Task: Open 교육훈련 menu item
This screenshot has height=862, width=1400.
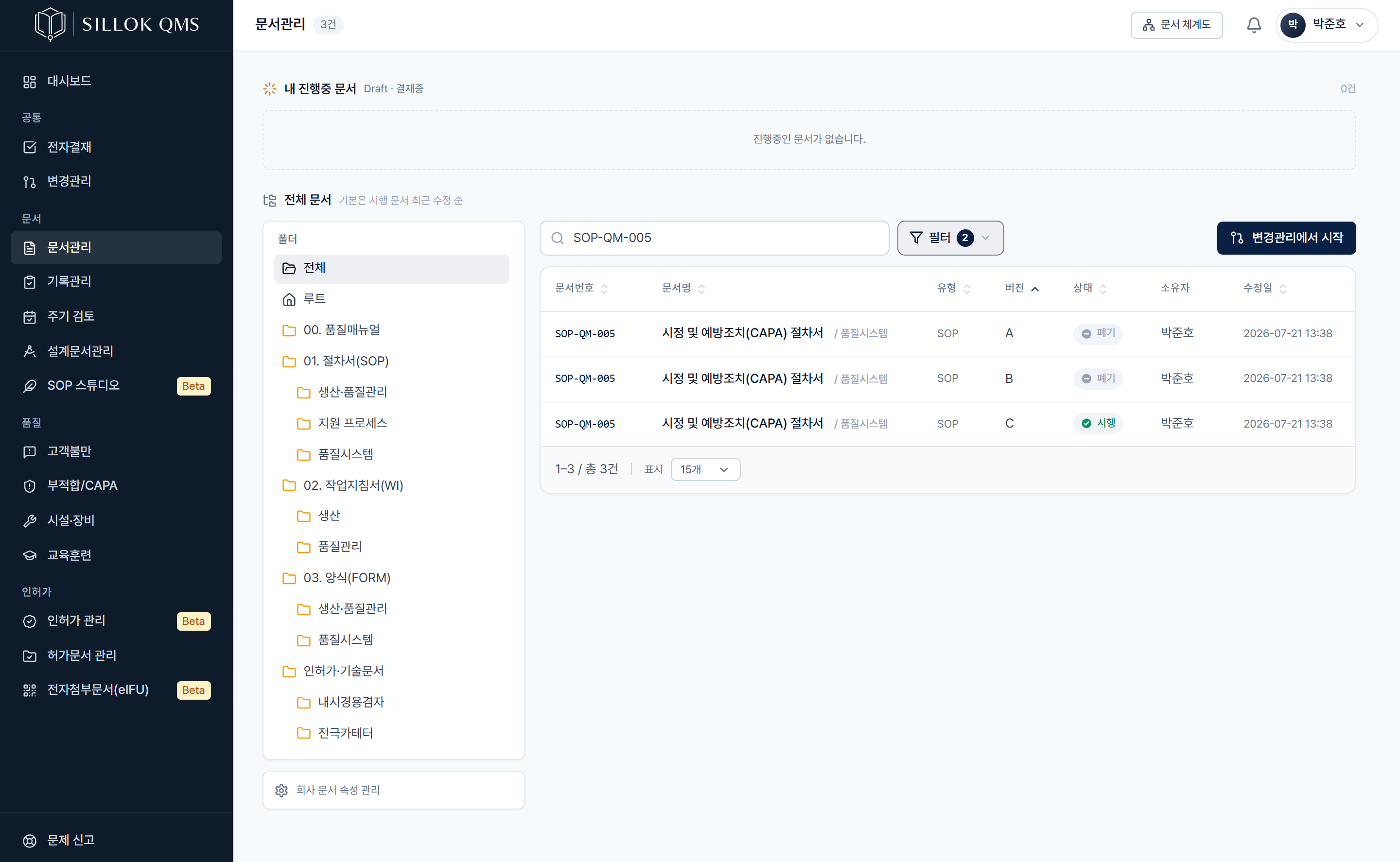Action: click(116, 556)
